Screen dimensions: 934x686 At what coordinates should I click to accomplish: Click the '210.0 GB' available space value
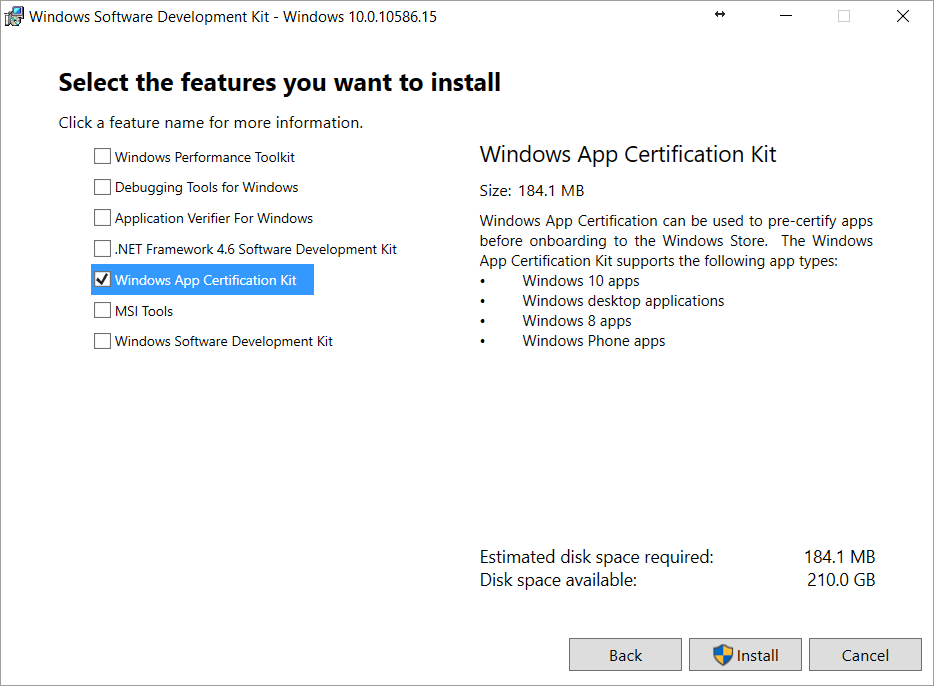point(841,579)
